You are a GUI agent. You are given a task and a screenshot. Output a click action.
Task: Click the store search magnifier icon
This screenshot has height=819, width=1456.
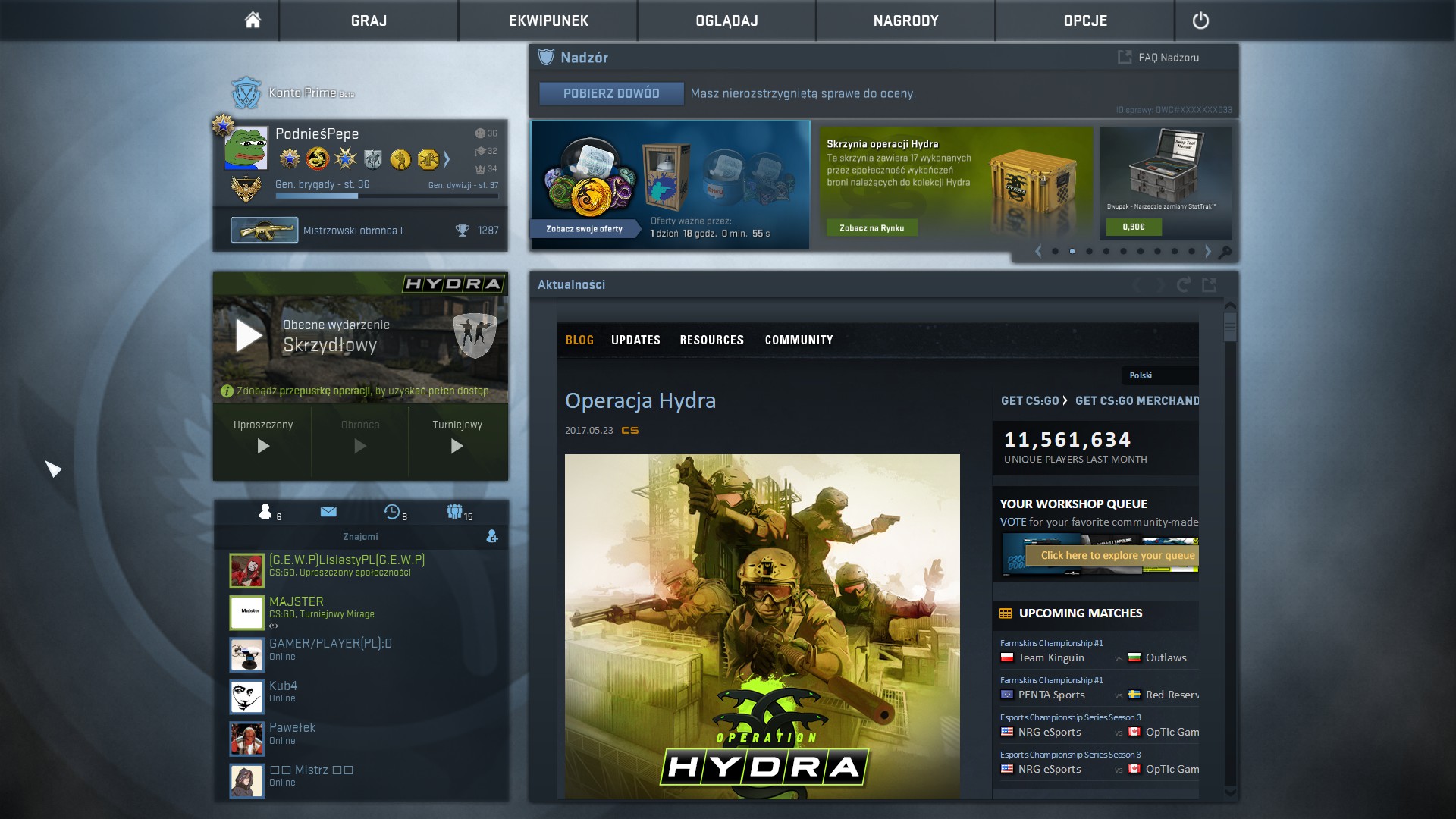(1224, 252)
